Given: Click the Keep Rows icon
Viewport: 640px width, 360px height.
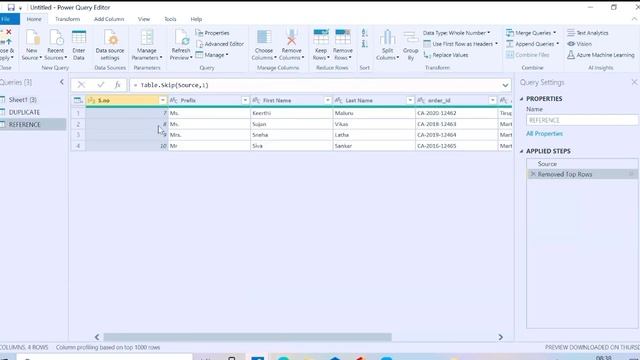Looking at the screenshot, I should (x=321, y=37).
